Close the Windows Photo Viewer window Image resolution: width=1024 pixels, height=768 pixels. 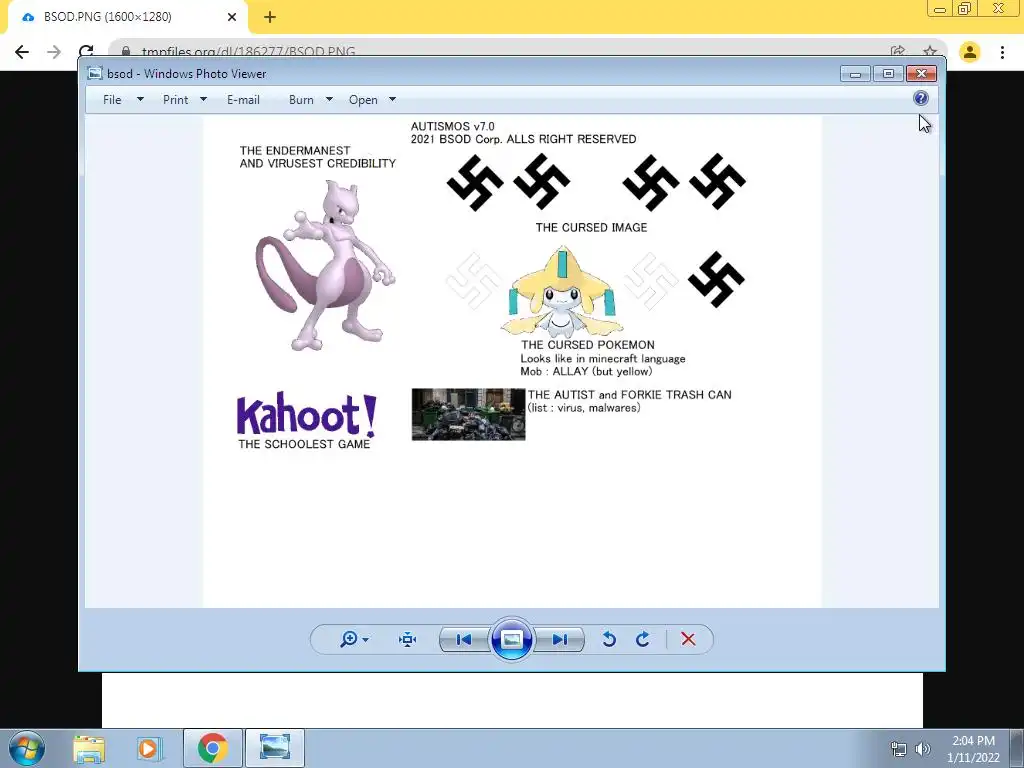coord(921,74)
